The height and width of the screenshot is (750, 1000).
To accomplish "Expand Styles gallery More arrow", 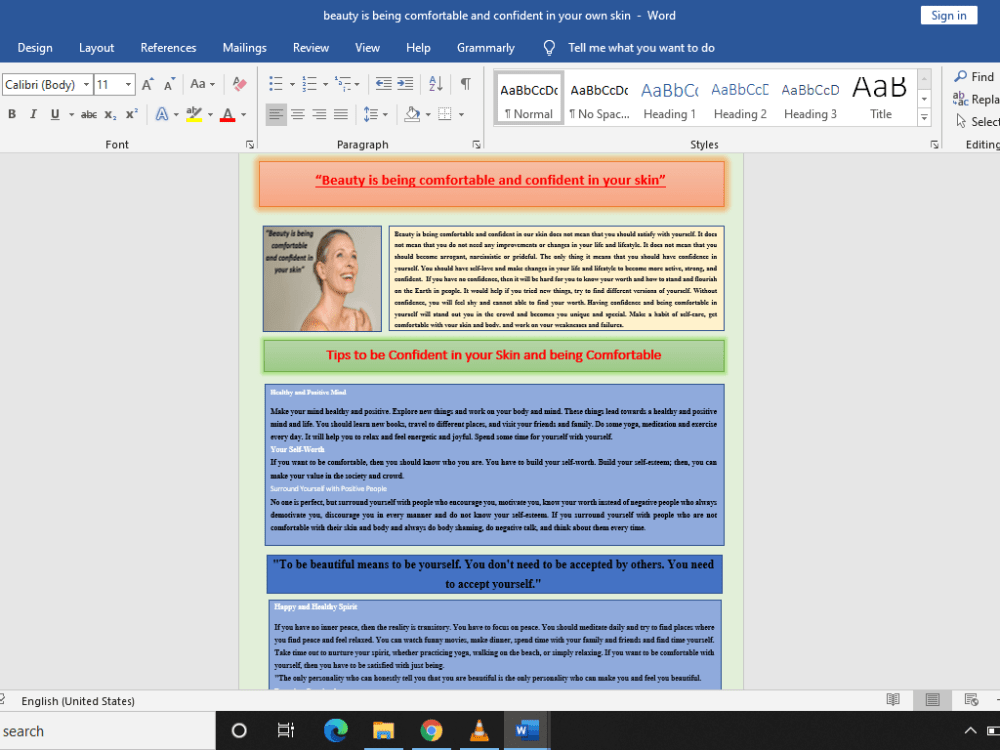I will tap(924, 117).
